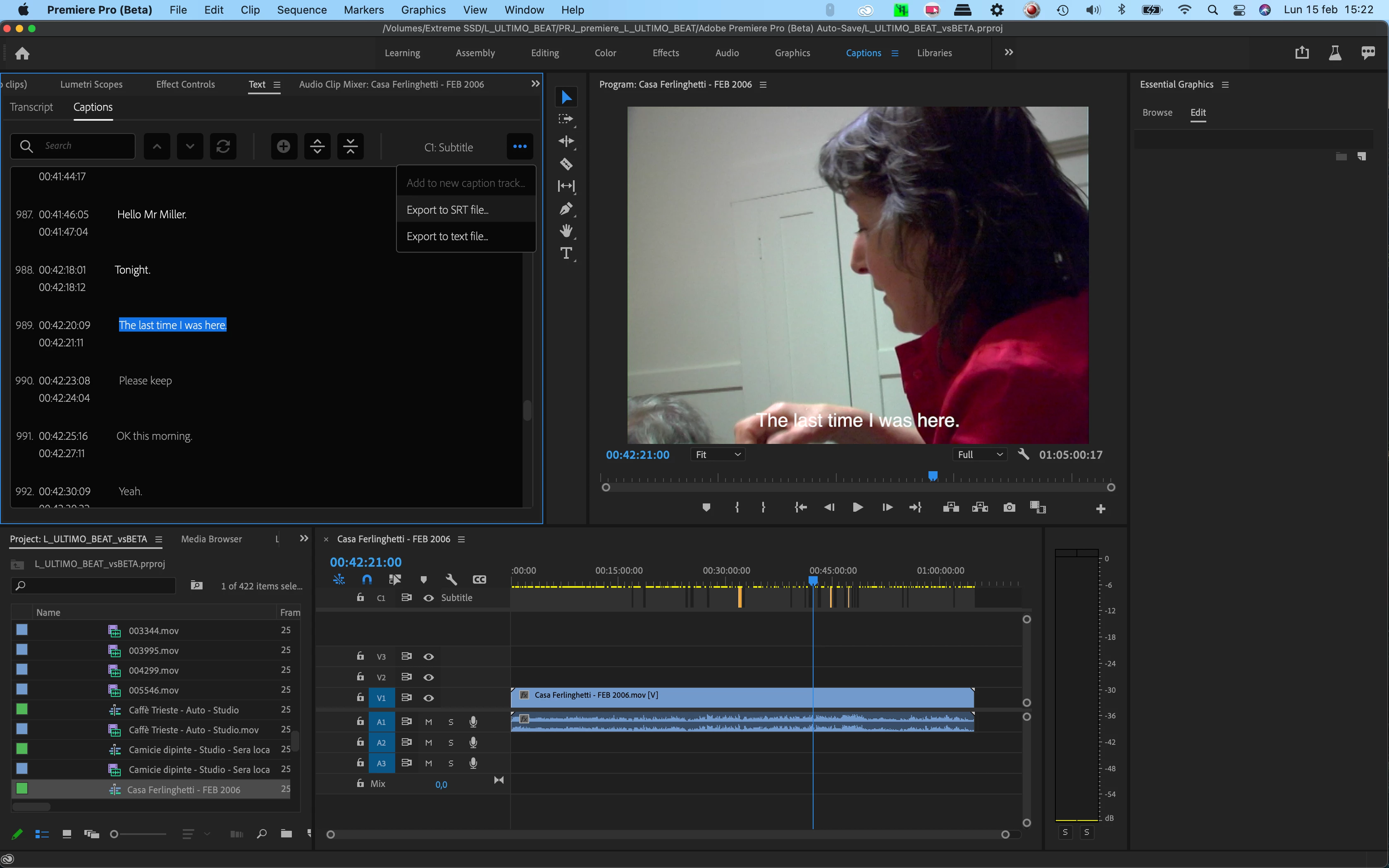Hide the V1 video track output
The image size is (1389, 868).
[x=428, y=698]
